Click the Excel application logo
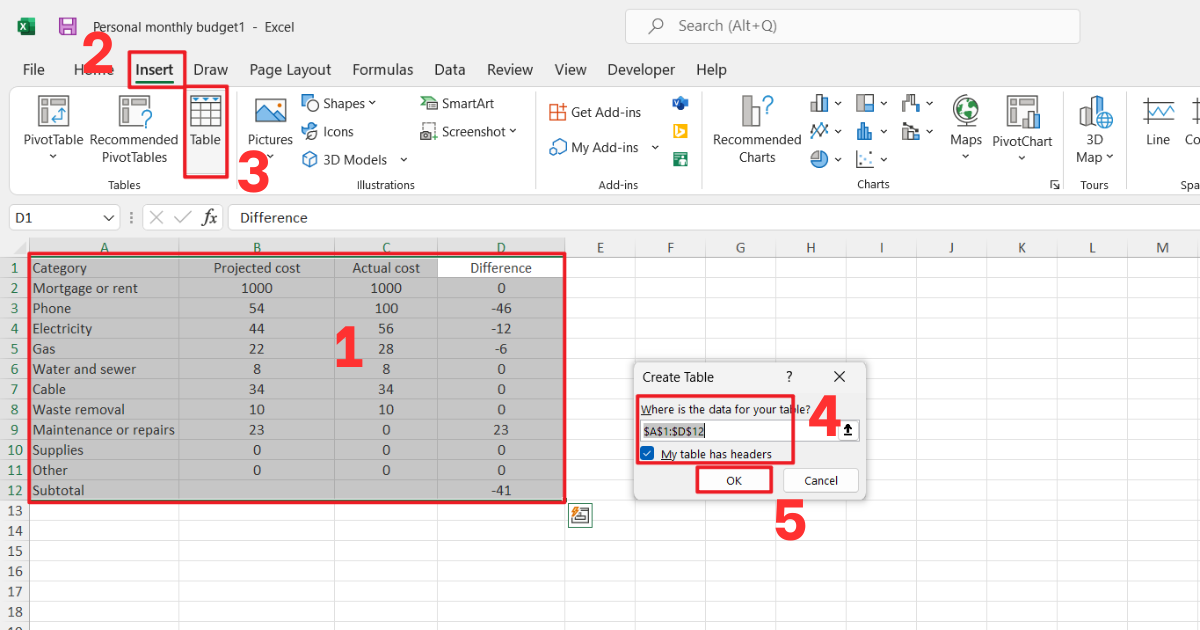The height and width of the screenshot is (630, 1200). click(27, 27)
